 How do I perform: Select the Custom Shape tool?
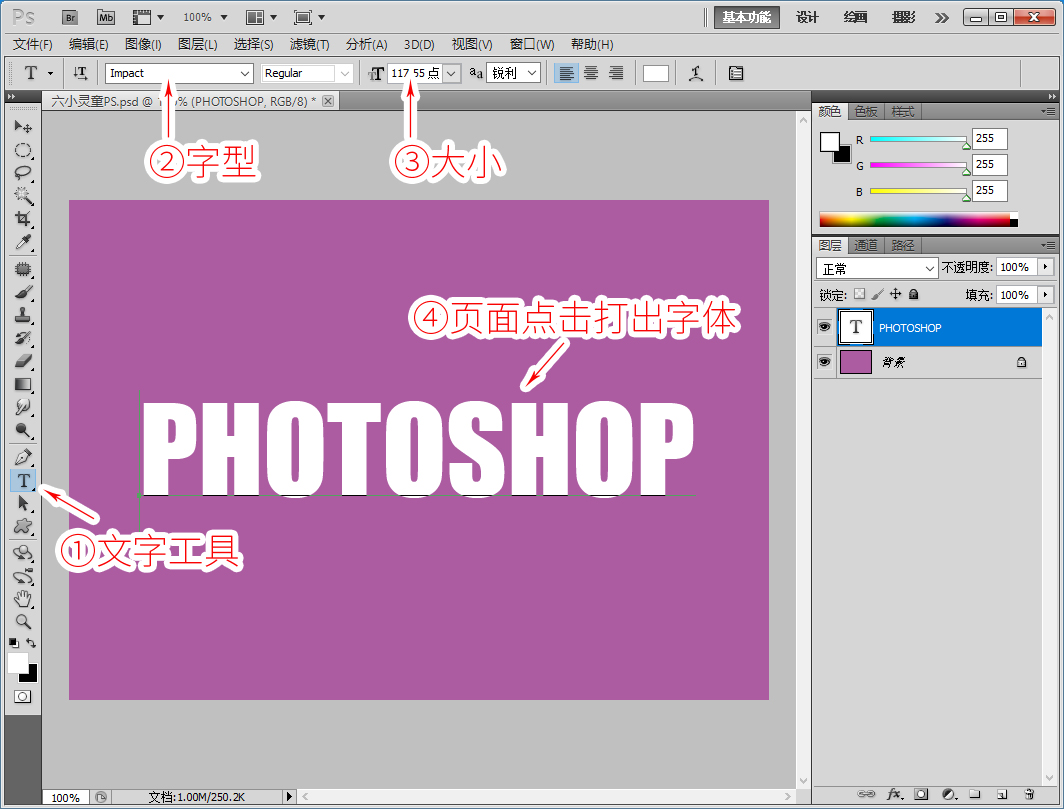[23, 526]
